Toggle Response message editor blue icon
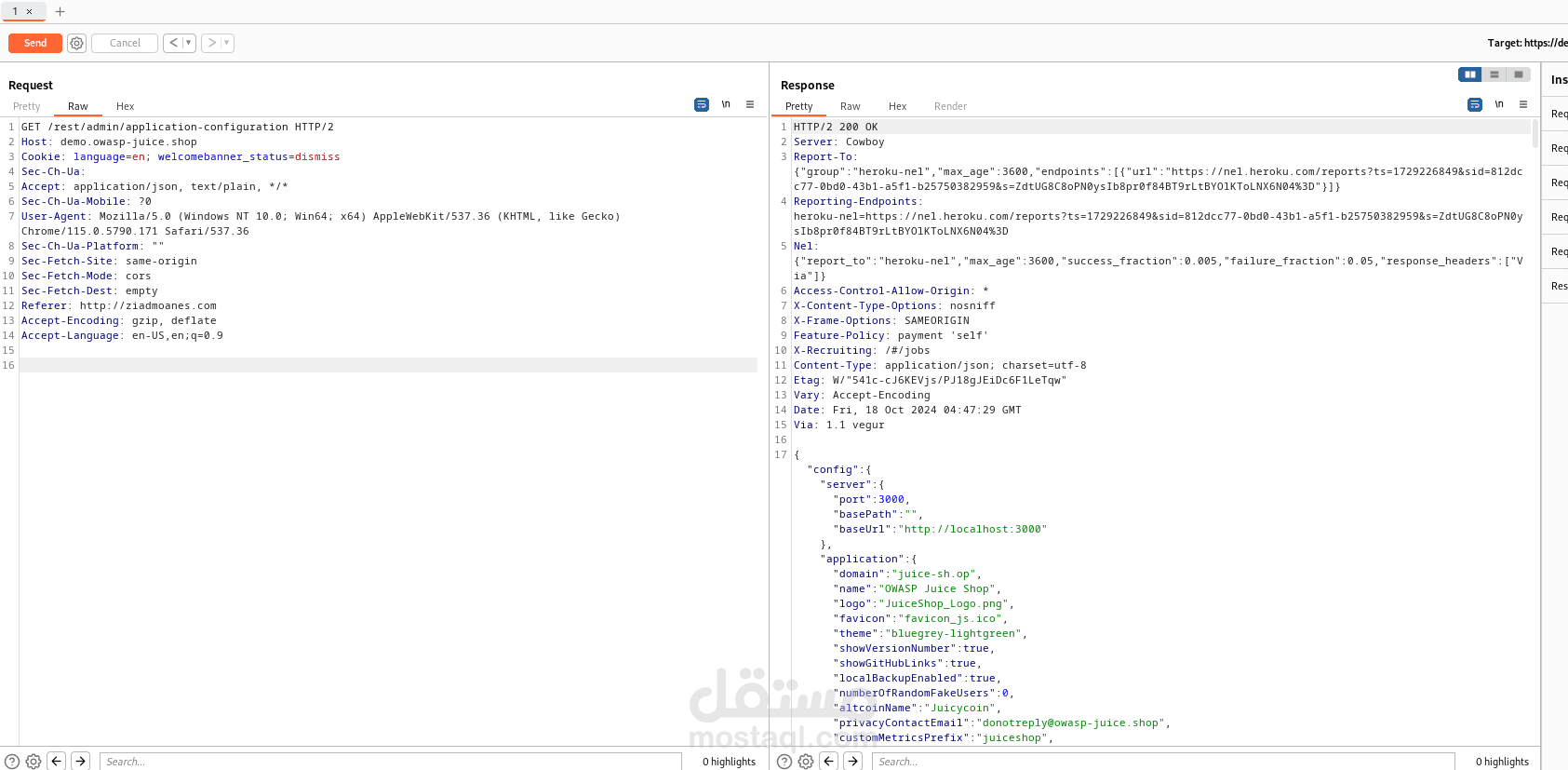 (x=1475, y=104)
